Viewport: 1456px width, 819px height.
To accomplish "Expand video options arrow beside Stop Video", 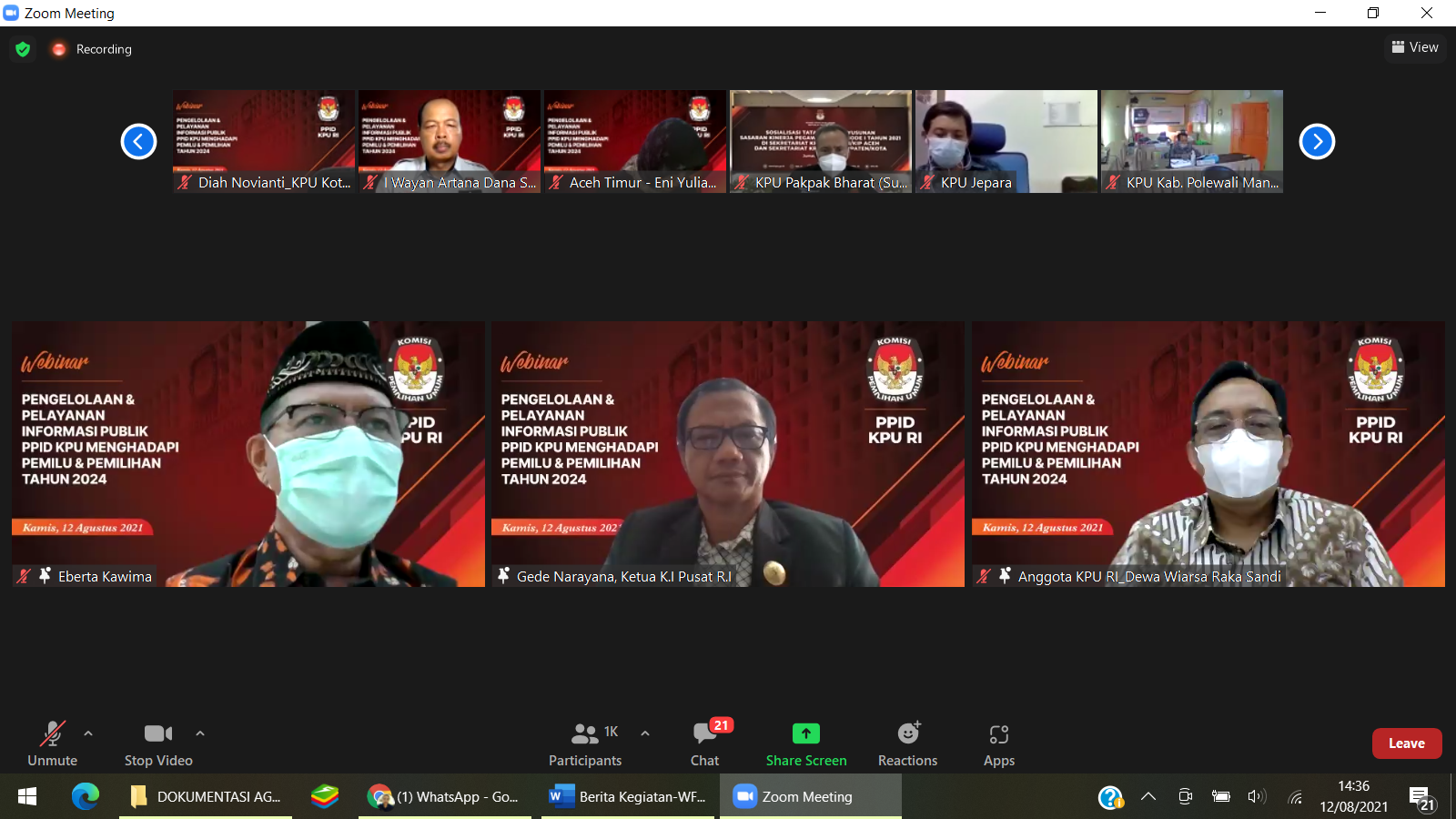I will click(x=200, y=733).
